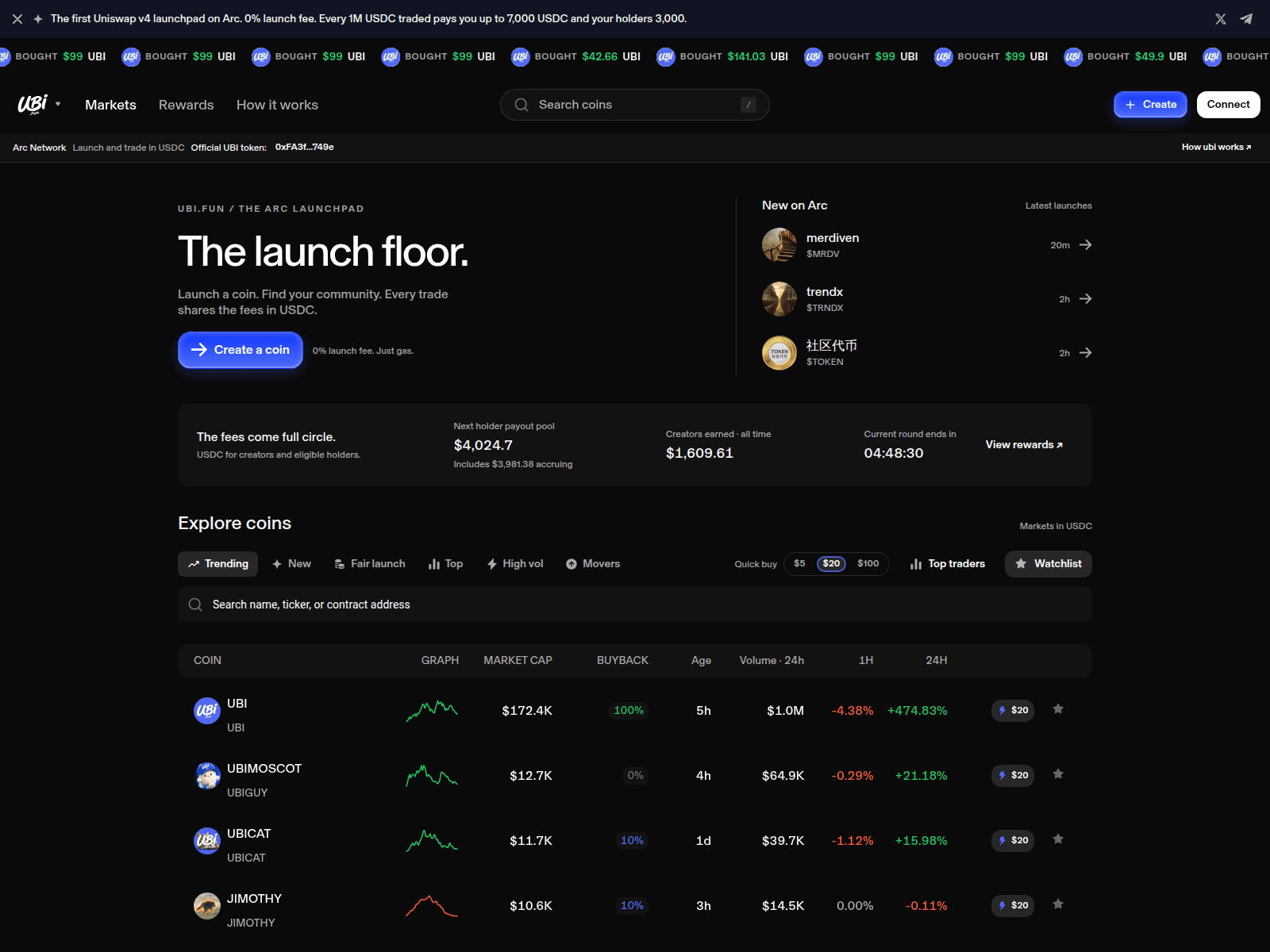The image size is (1270, 952).
Task: Click the UBI.fun logo
Action: coord(33,104)
